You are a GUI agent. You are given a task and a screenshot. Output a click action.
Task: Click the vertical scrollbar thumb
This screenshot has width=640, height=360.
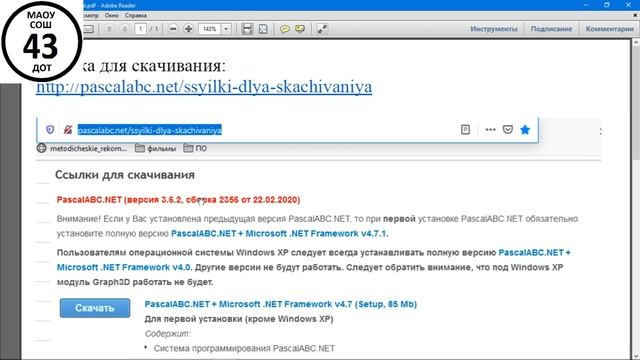click(x=636, y=102)
